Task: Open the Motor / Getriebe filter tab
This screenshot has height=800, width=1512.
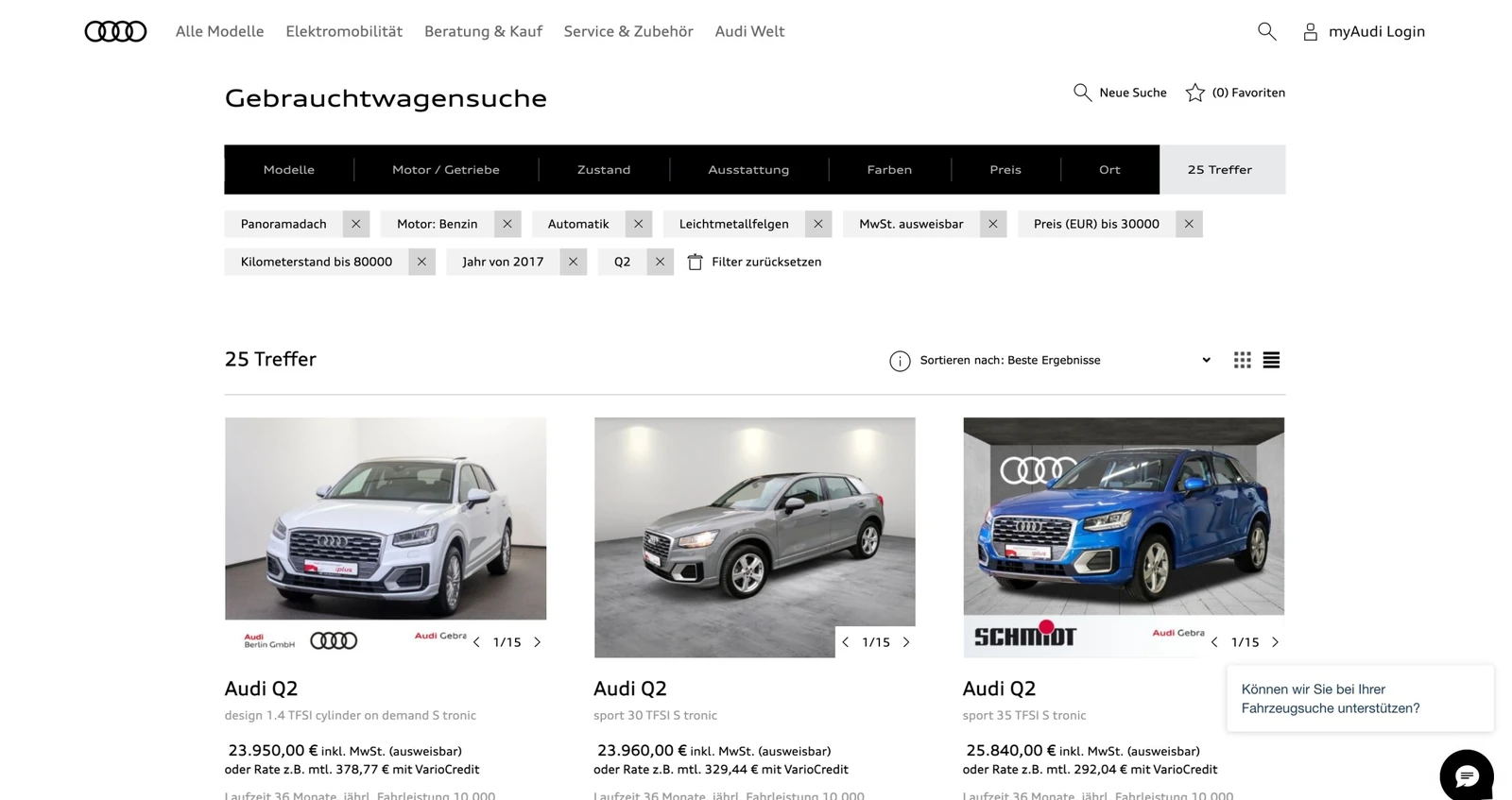Action: [446, 170]
